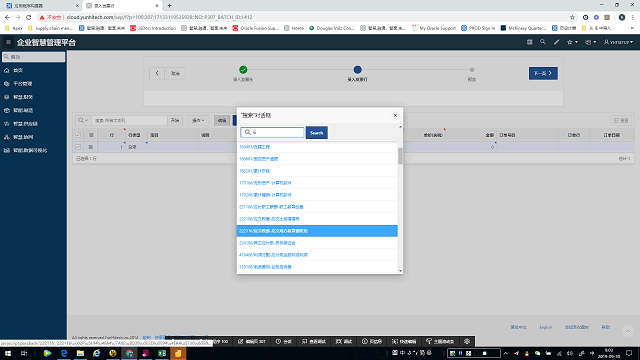Image resolution: width=640 pixels, height=360 pixels.
Task: Open 页信息 in developer toolbar
Action: 372,342
